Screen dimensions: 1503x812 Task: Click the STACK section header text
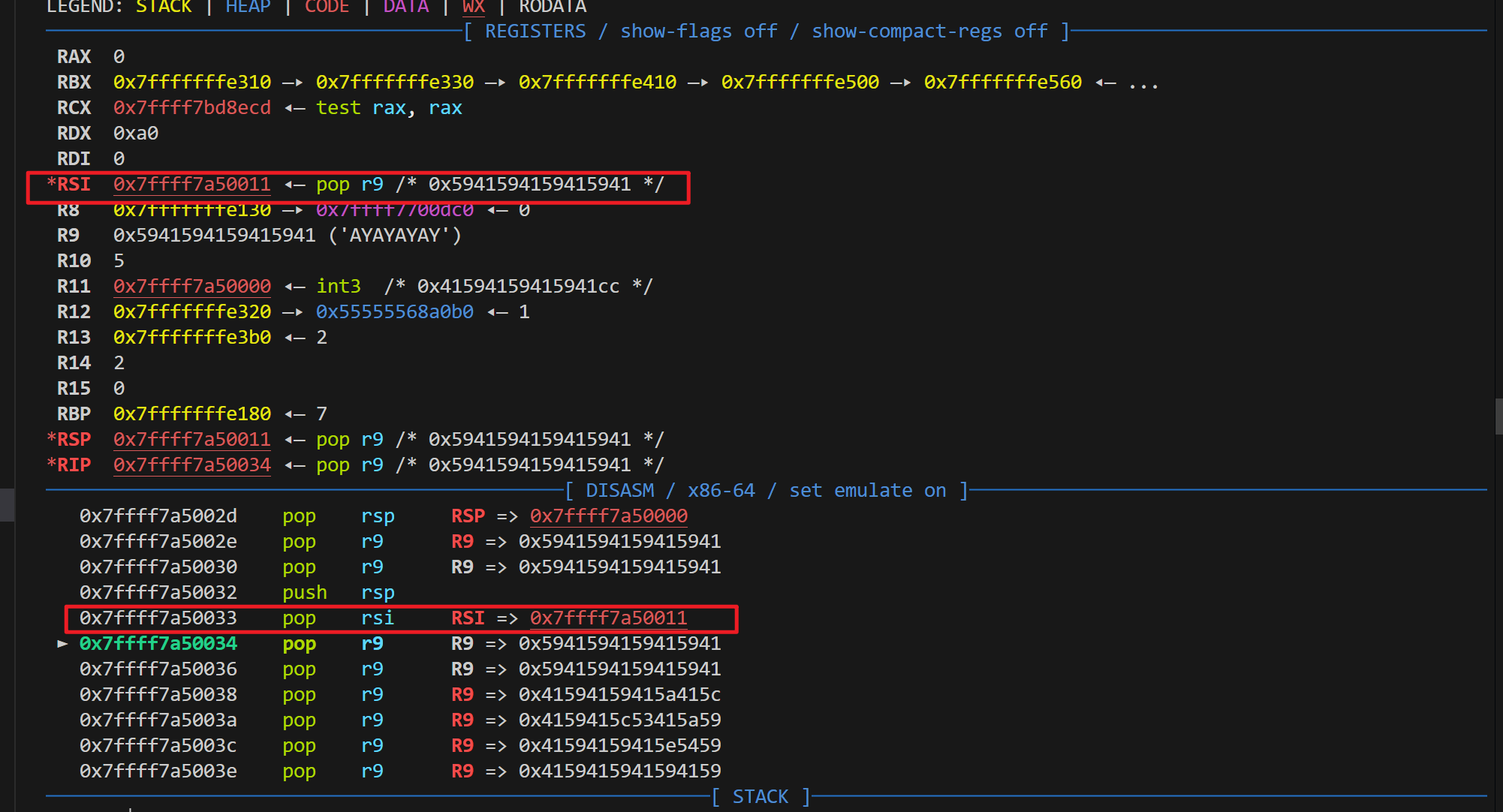tap(760, 797)
